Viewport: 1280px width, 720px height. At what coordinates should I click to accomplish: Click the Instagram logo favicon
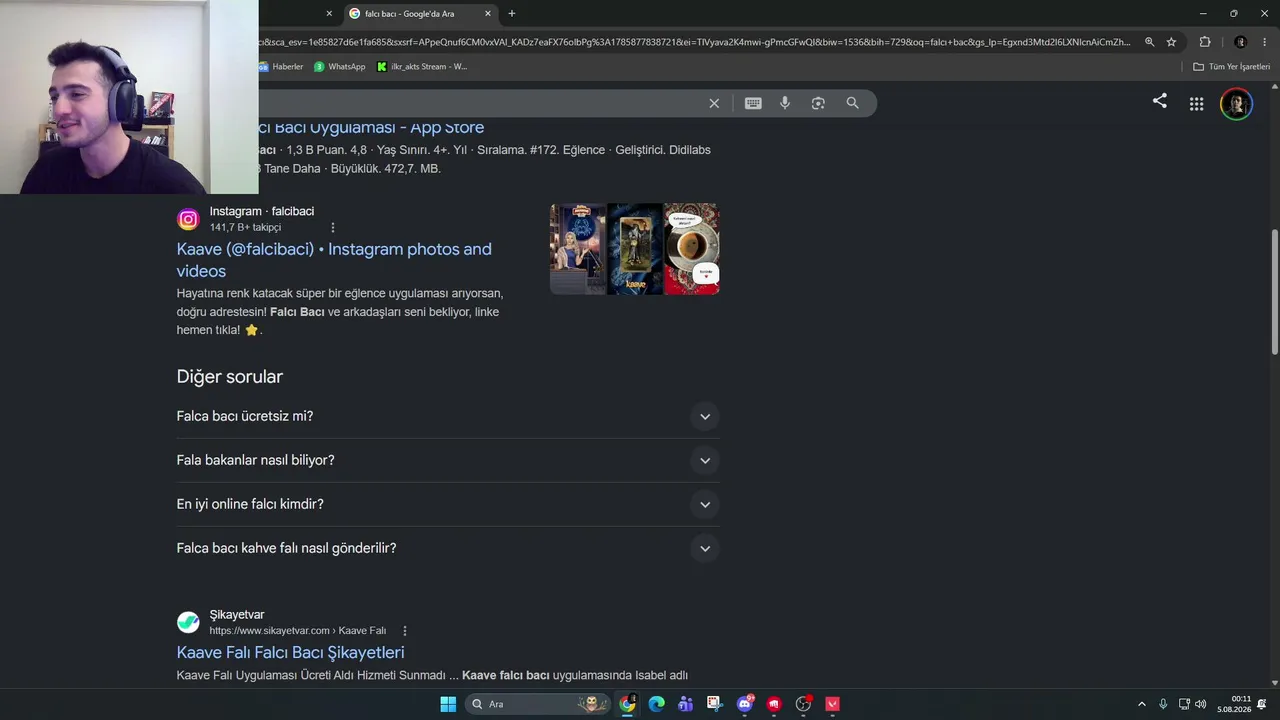[188, 219]
